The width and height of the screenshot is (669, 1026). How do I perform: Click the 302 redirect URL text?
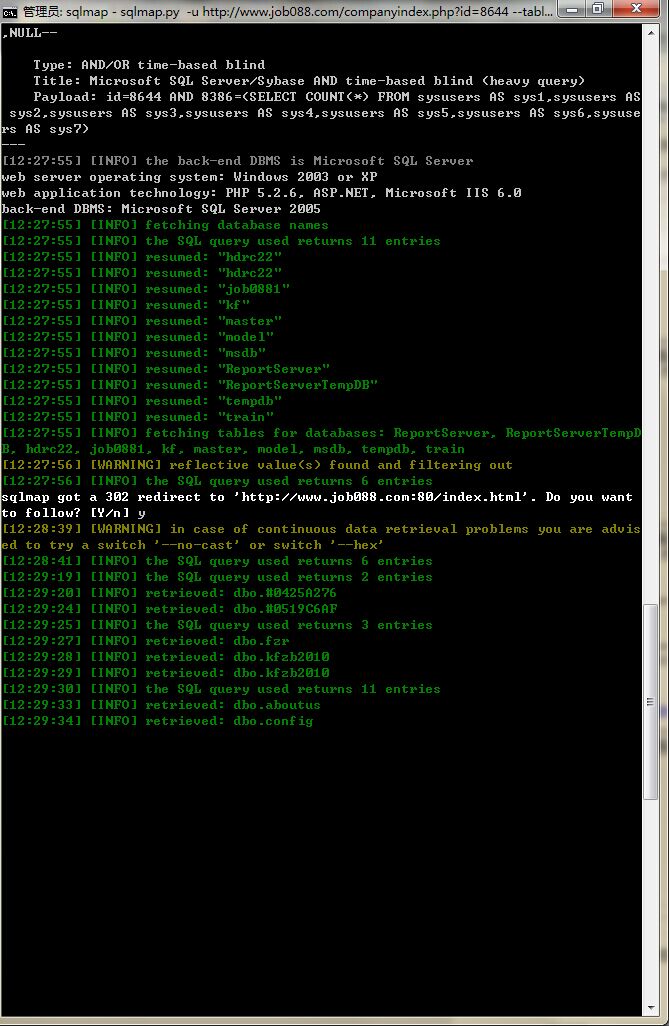[x=382, y=497]
